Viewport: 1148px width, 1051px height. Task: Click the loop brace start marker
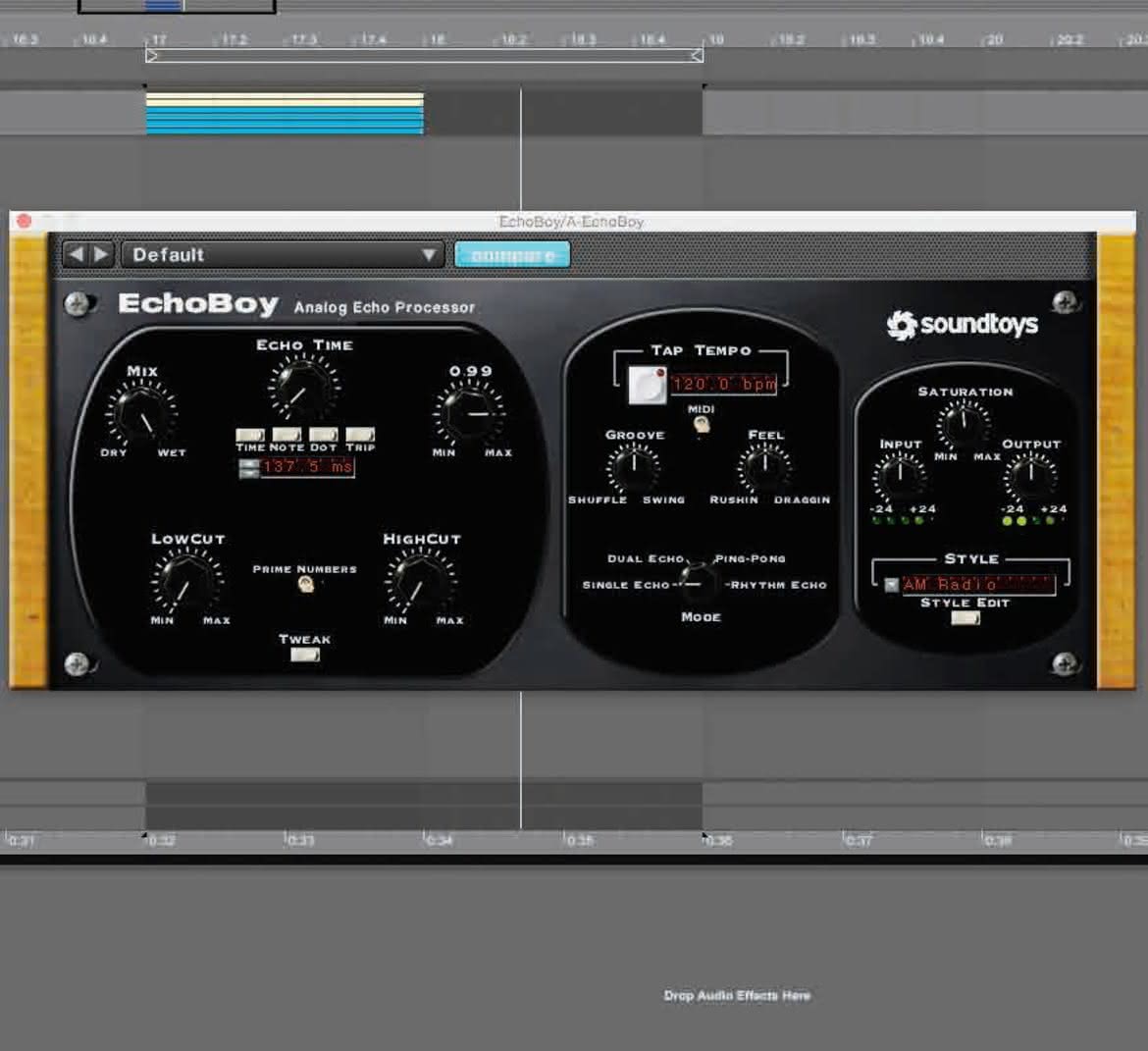[x=151, y=56]
